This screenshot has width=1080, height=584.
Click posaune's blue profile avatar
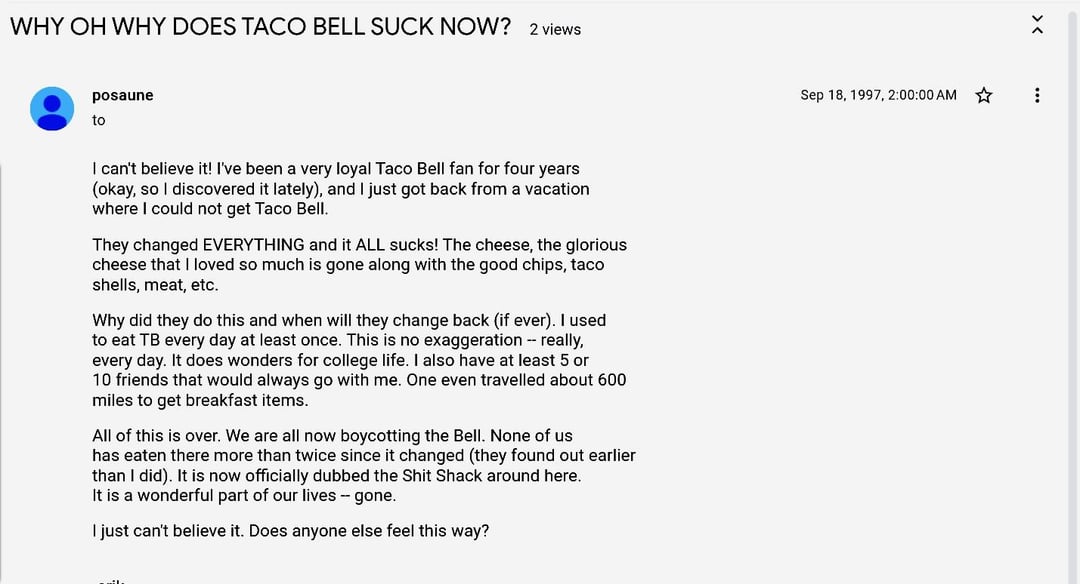52,108
